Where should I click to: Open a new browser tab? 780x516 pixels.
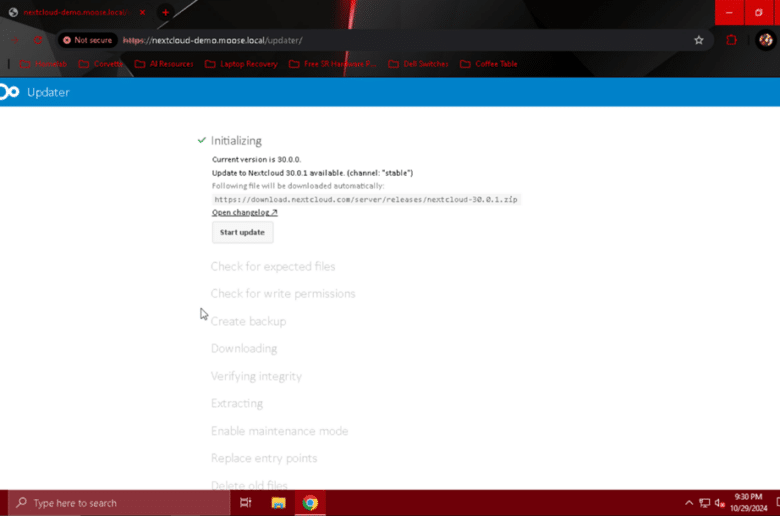click(165, 12)
